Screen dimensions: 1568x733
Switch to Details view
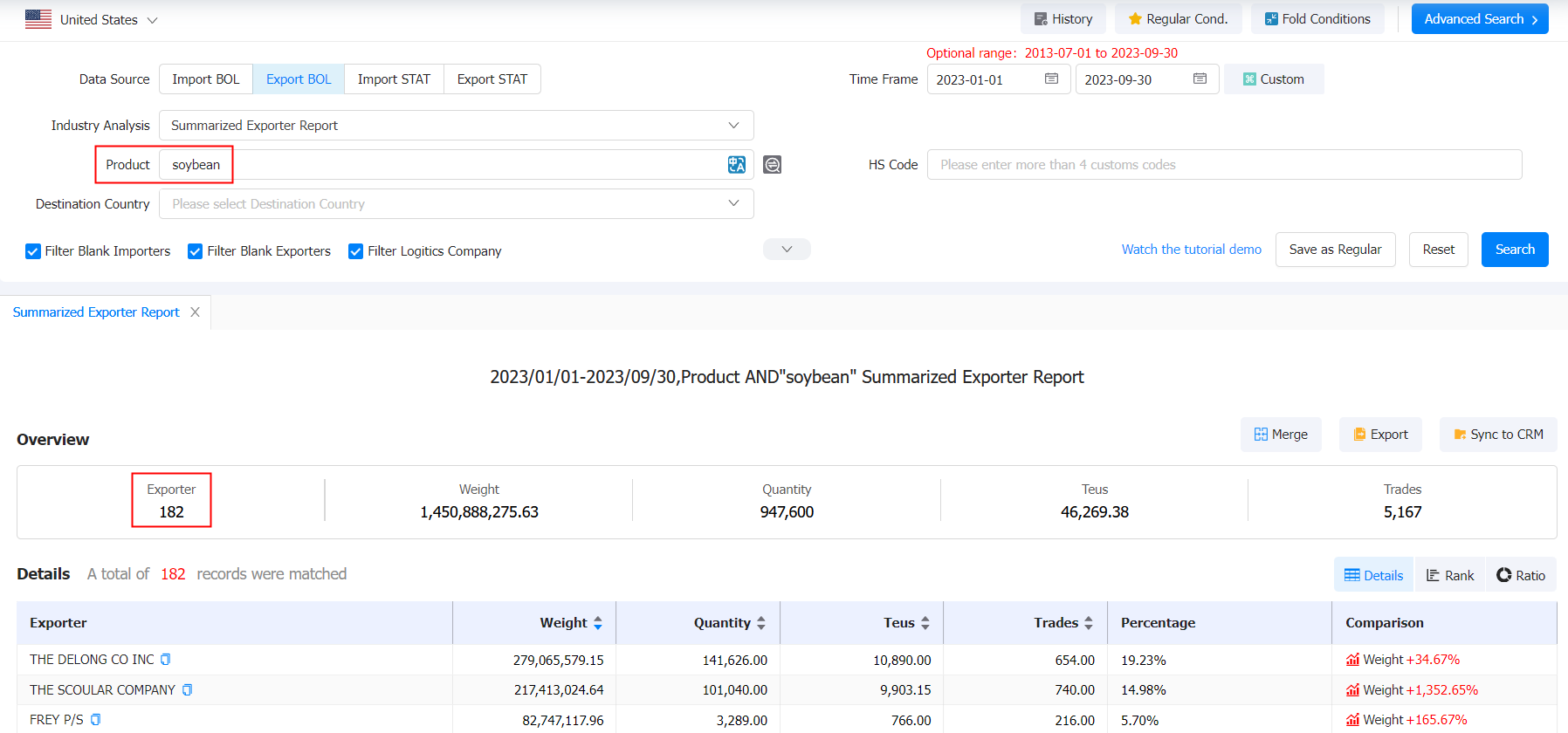pyautogui.click(x=1374, y=575)
